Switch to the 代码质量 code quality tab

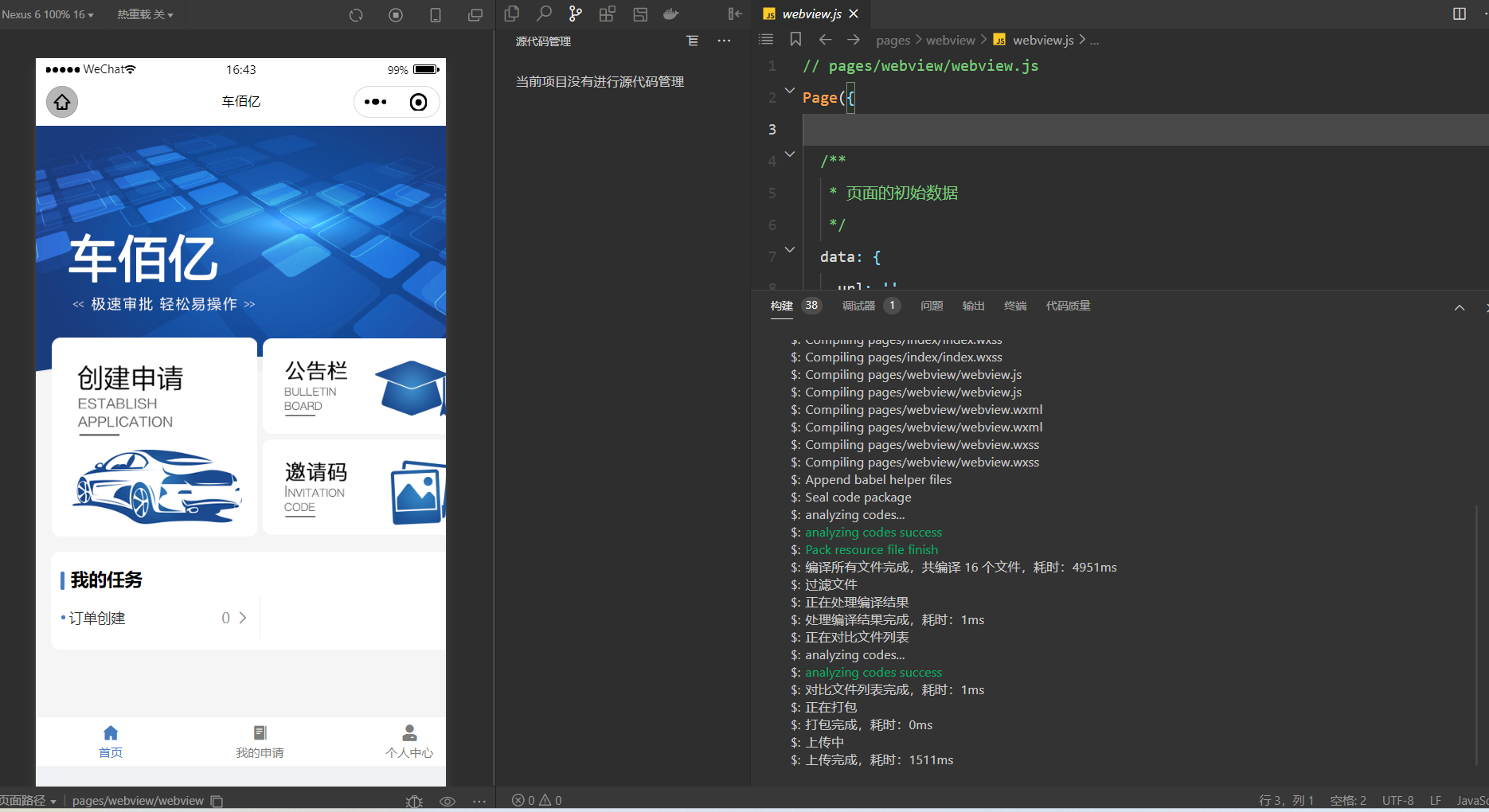pyautogui.click(x=1068, y=306)
